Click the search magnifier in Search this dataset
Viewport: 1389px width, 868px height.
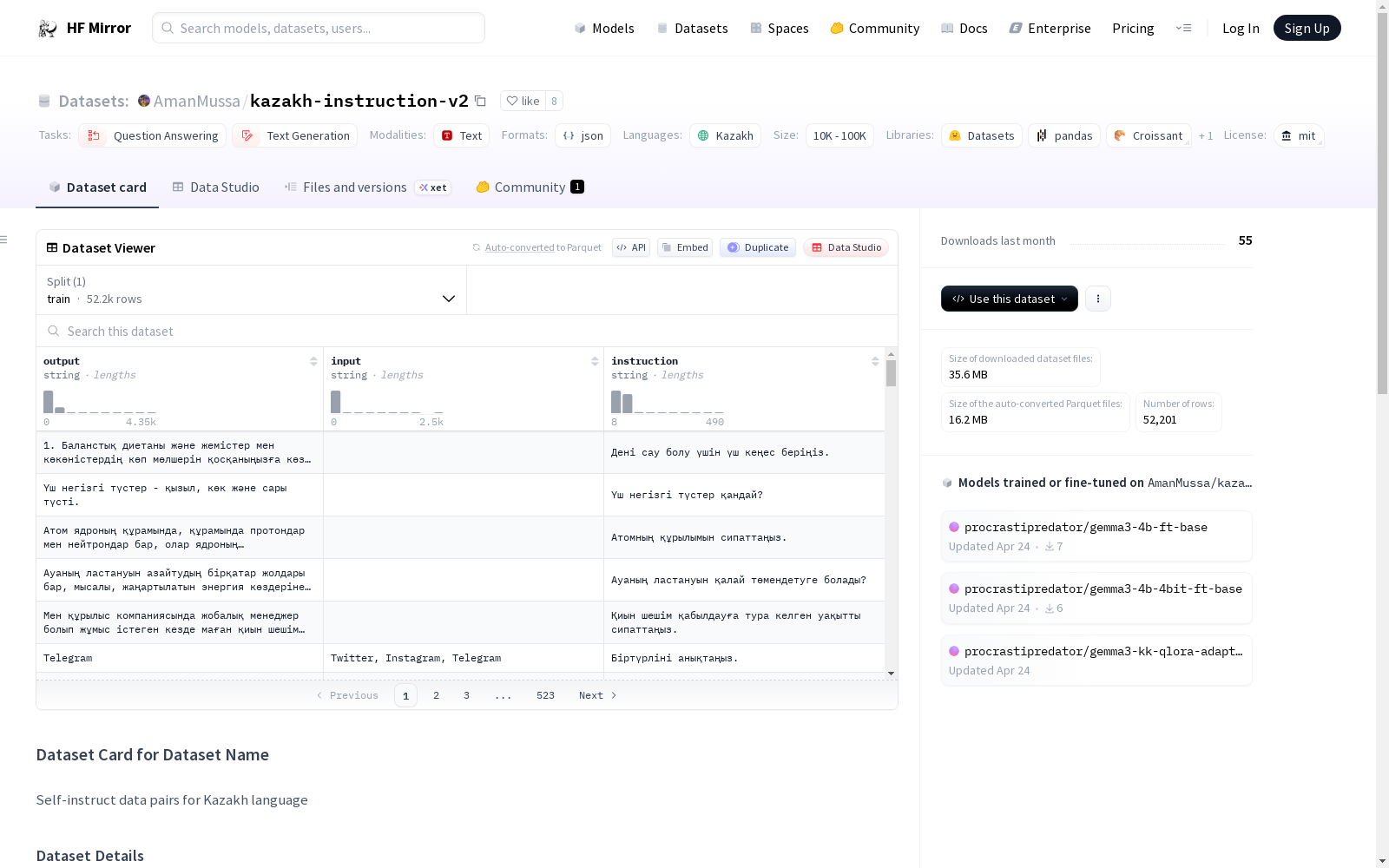(x=54, y=331)
